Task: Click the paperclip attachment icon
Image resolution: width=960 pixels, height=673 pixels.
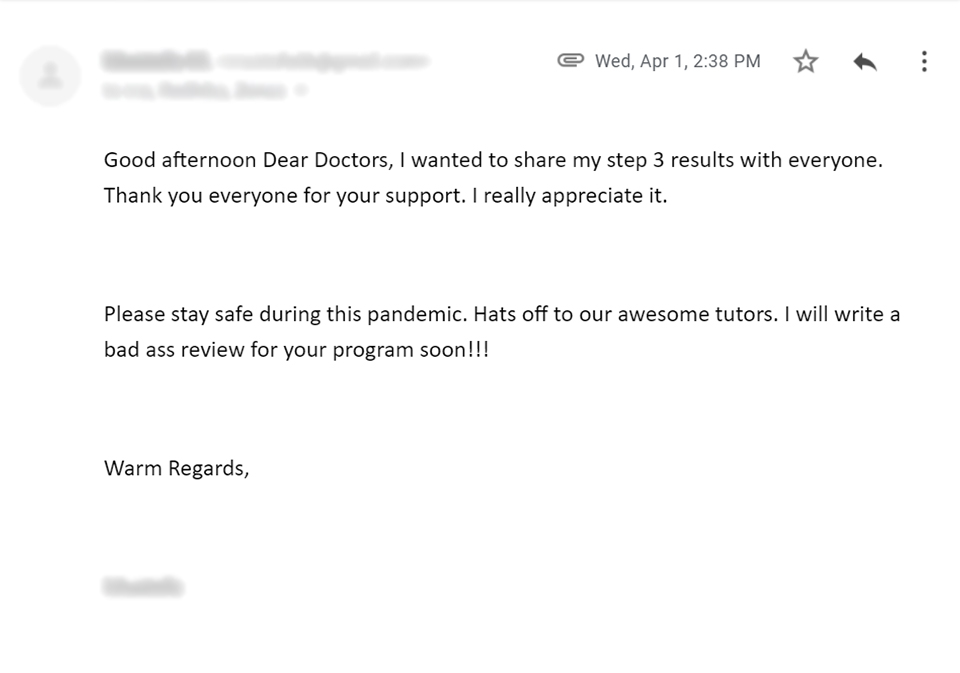Action: click(x=570, y=61)
